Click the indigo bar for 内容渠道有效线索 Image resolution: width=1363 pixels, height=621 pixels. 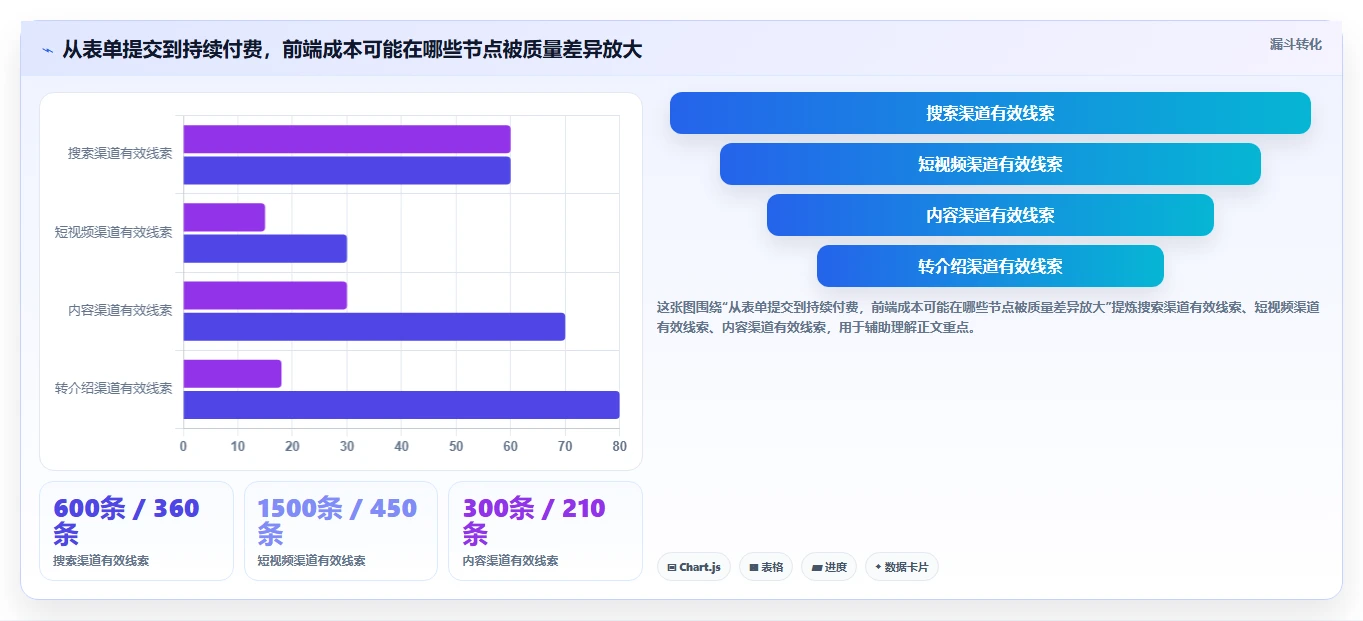(374, 326)
